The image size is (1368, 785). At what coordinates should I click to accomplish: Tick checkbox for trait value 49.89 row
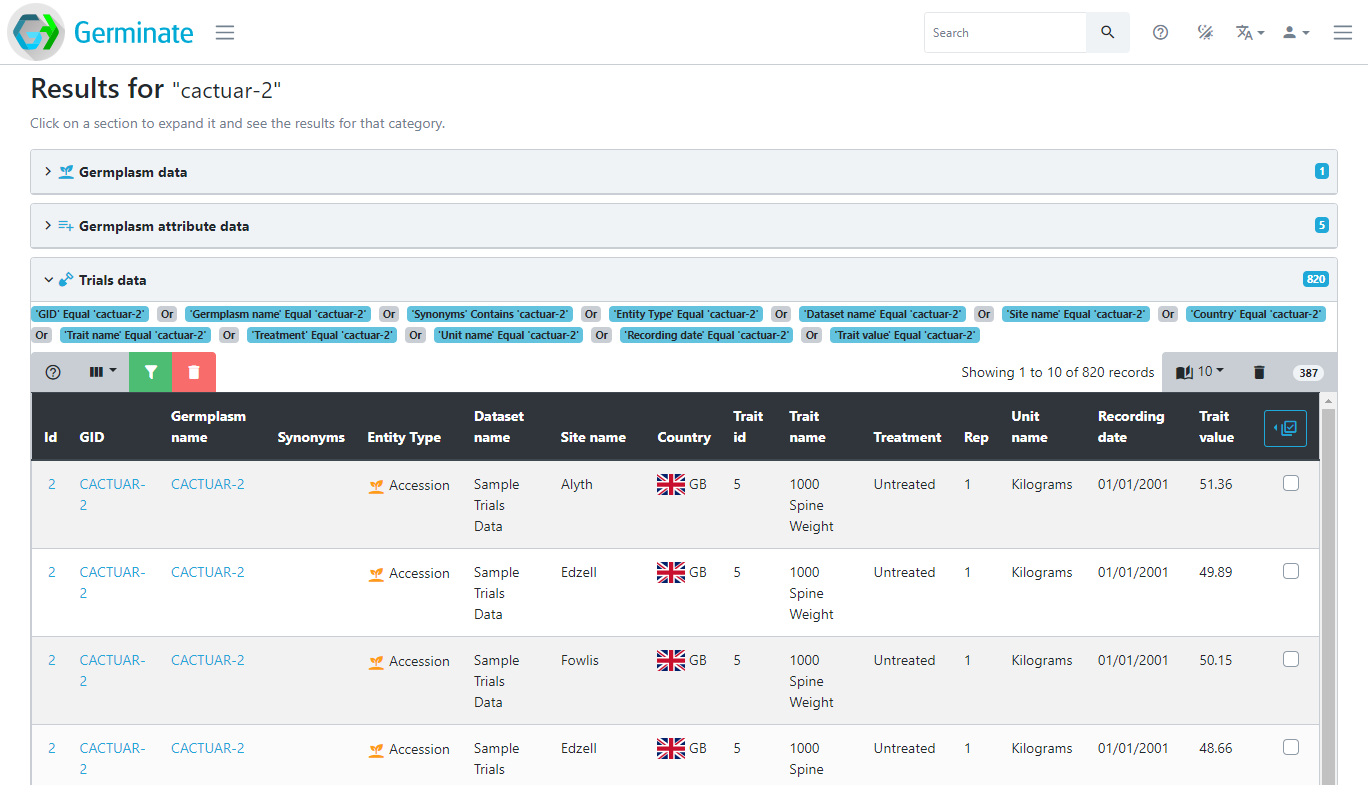(1291, 572)
